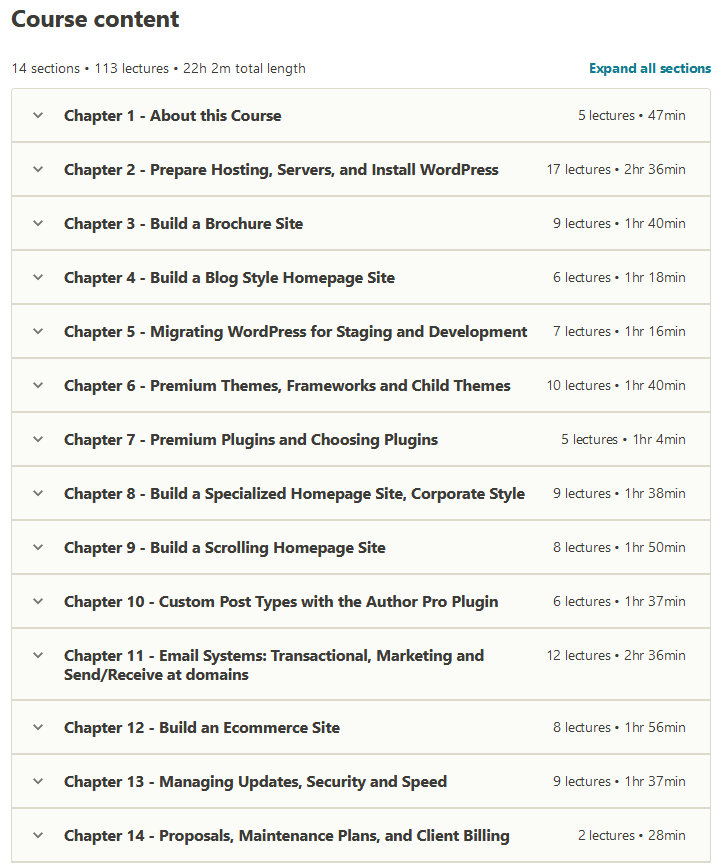Open Chapter 12 - Build an Ecommerce Site title
This screenshot has height=867, width=726.
pos(201,728)
